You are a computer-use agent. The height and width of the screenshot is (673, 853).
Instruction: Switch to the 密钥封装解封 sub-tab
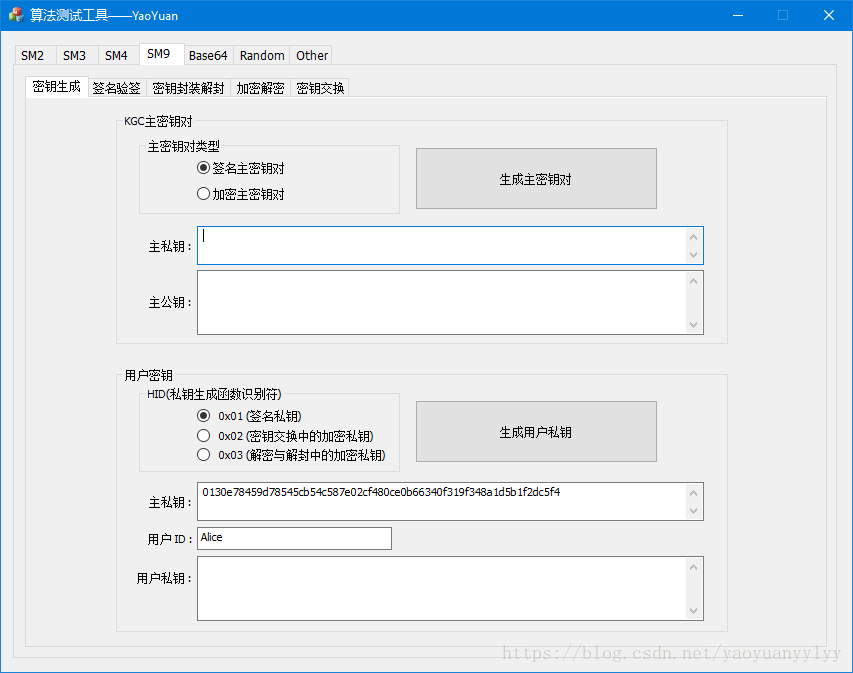coord(188,88)
